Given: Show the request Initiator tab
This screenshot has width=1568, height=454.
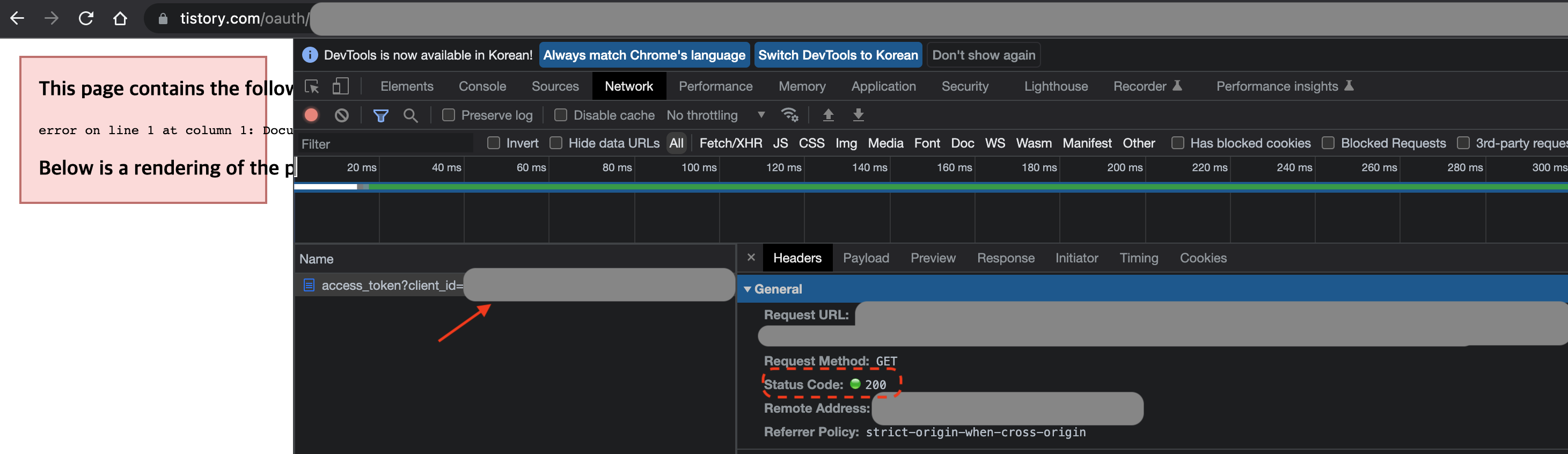Looking at the screenshot, I should tap(1076, 258).
